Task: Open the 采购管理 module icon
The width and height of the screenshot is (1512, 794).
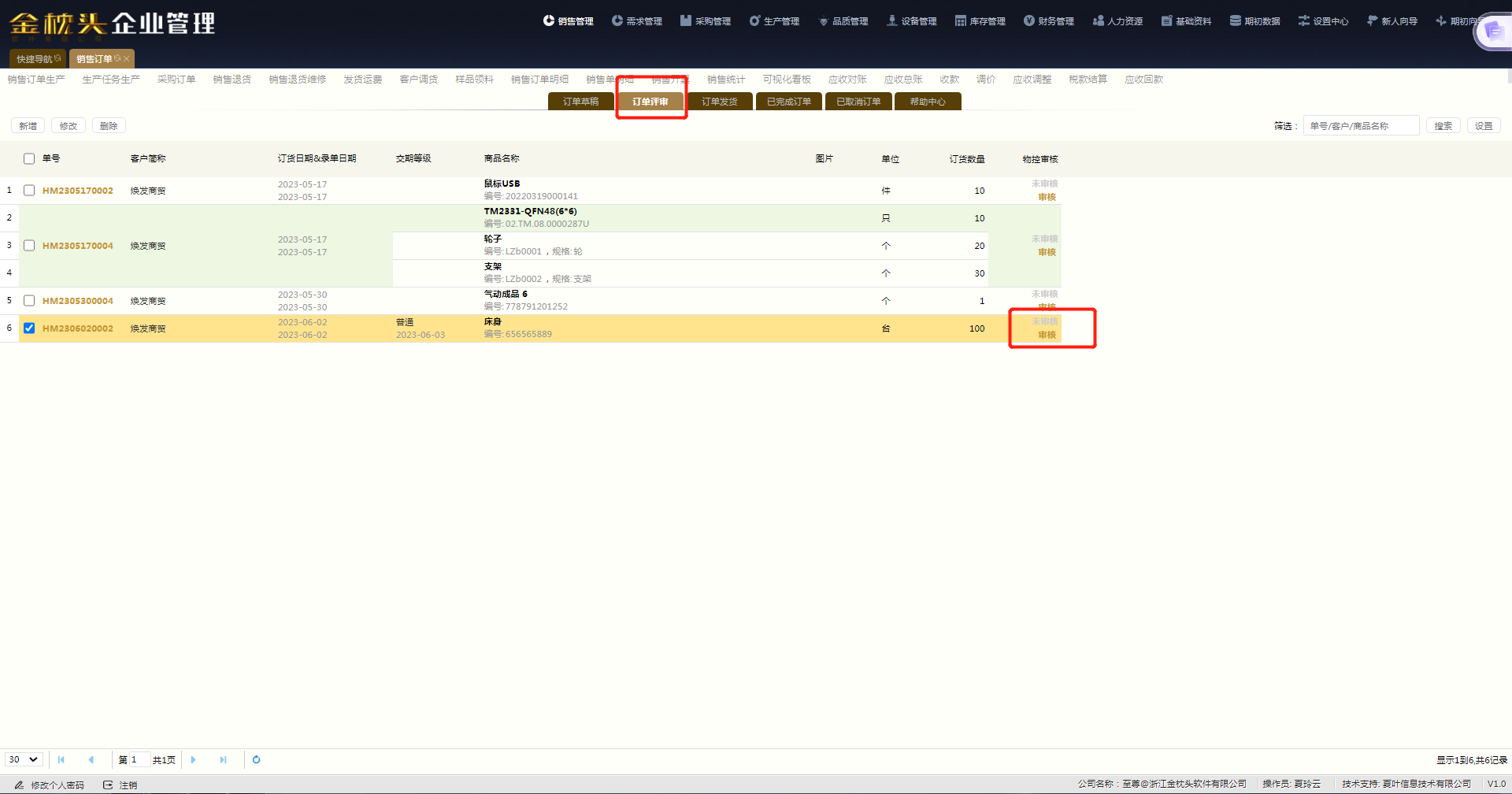Action: tap(686, 20)
